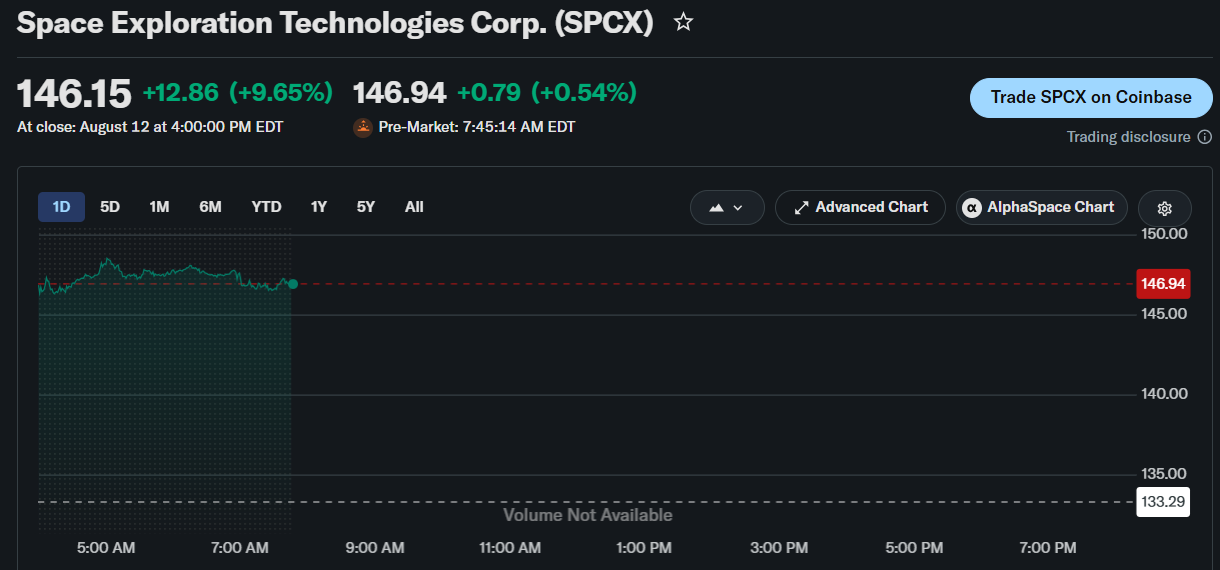Click the 150.00 axis value
This screenshot has height=570, width=1220.
[x=1164, y=234]
